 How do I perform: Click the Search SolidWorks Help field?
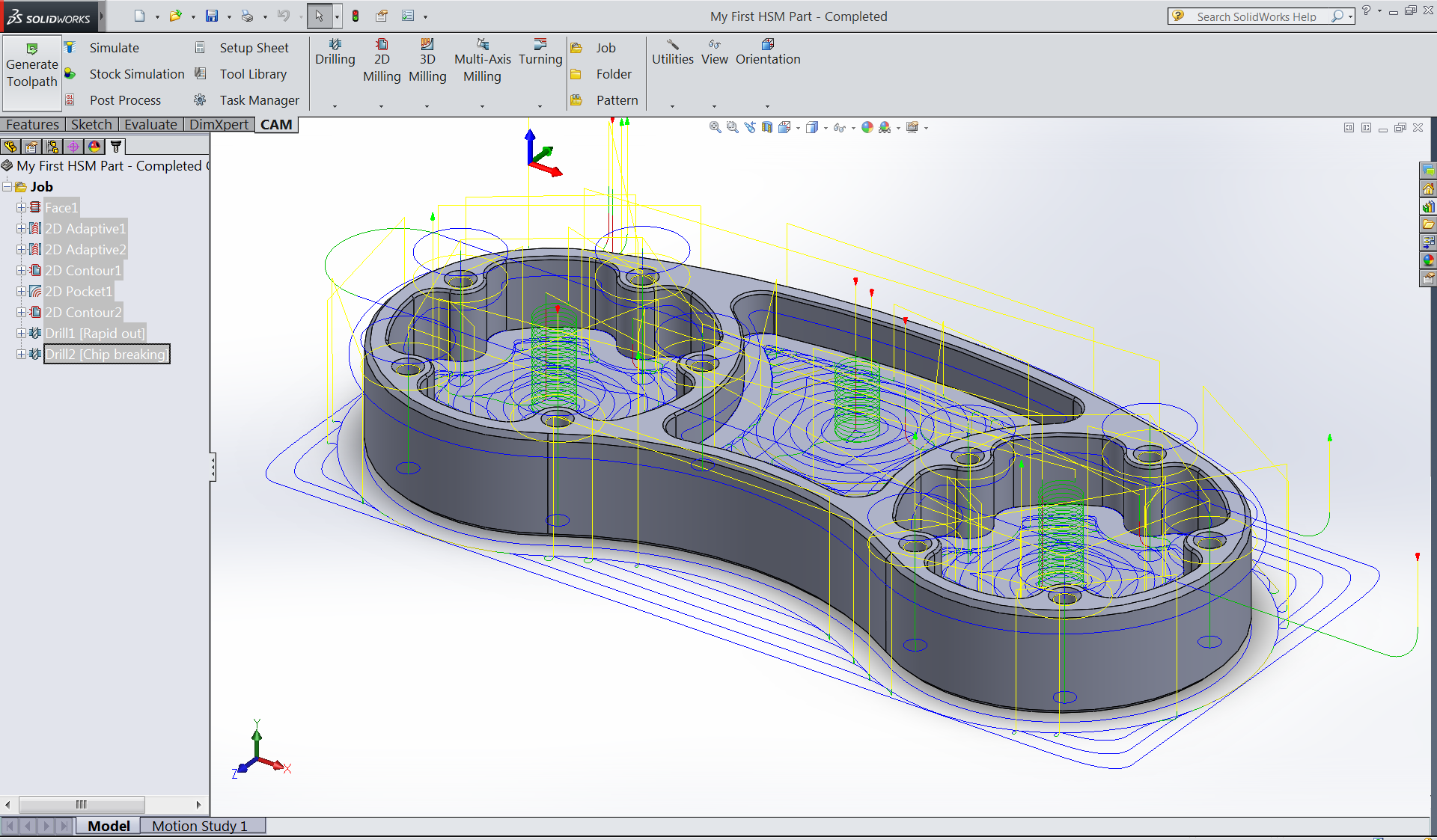pos(1256,16)
